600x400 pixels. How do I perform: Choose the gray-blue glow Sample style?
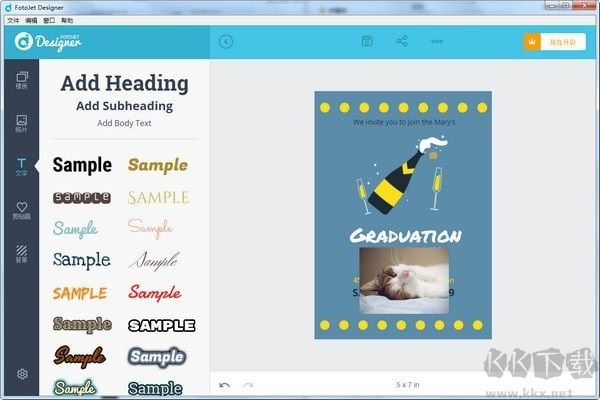(x=157, y=357)
